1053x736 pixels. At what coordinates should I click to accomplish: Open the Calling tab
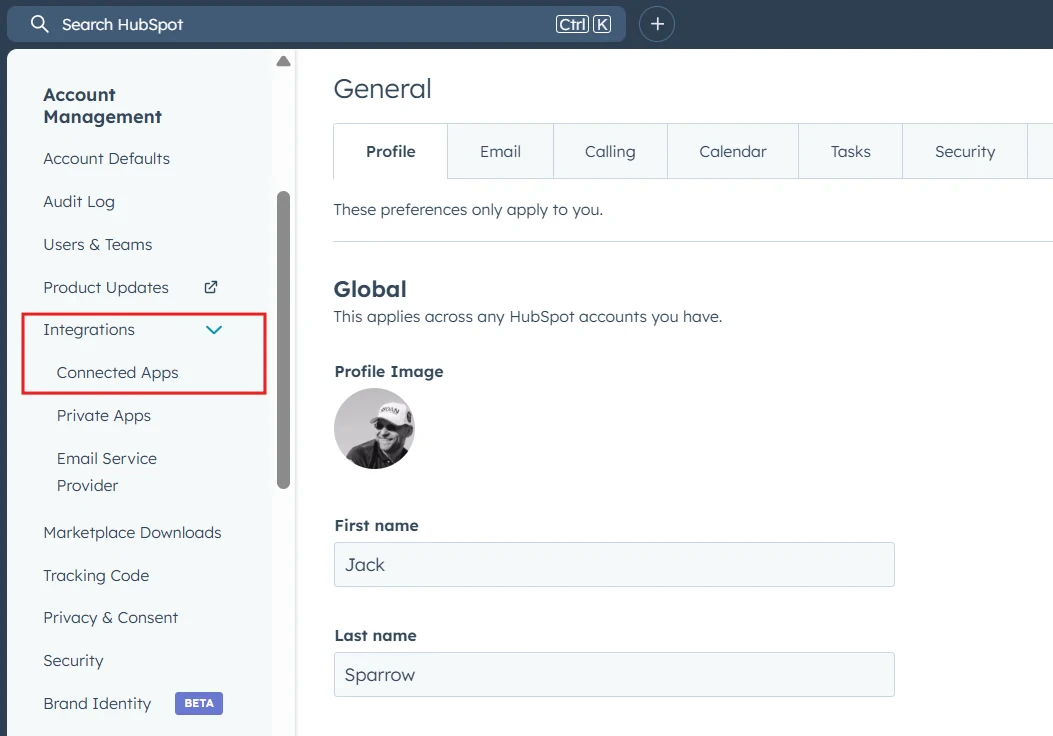point(610,151)
